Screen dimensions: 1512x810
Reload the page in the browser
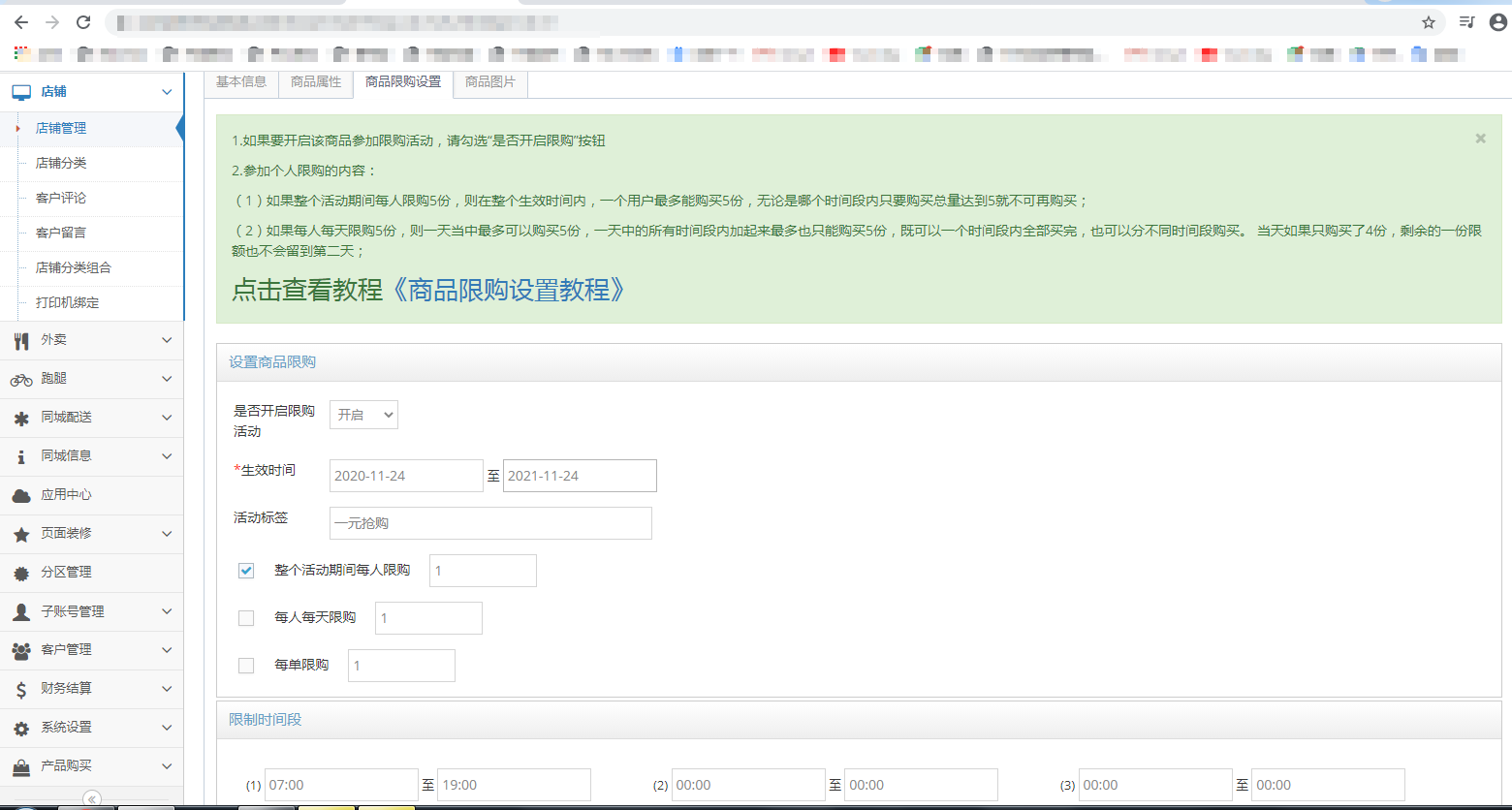click(83, 22)
